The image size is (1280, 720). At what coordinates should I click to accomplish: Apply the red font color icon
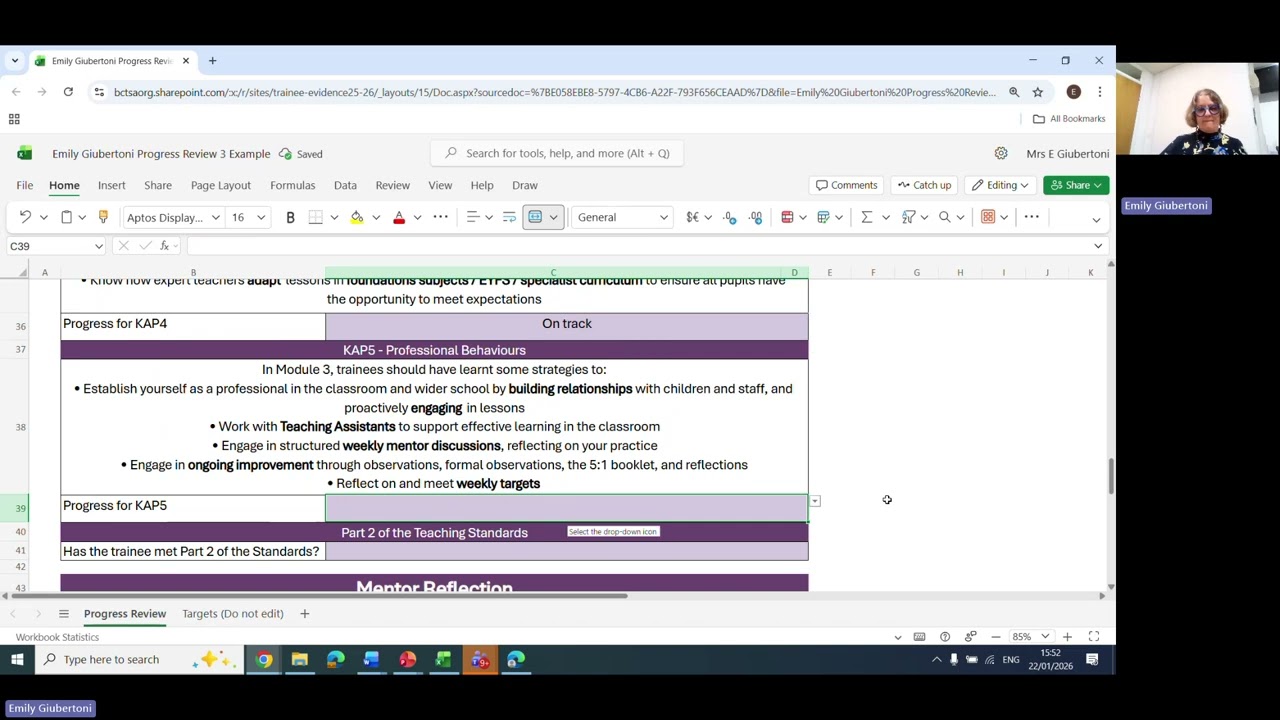(399, 217)
